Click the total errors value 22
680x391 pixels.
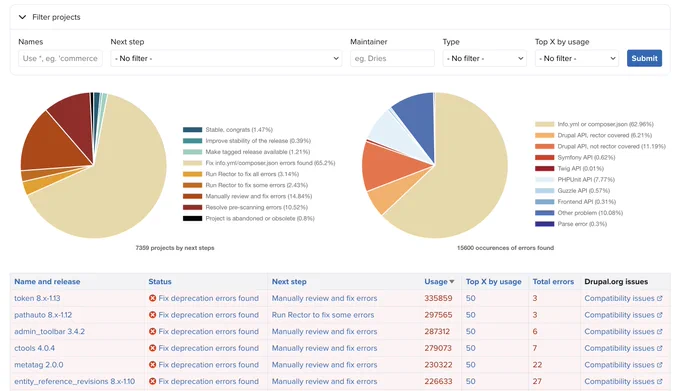[x=537, y=365]
